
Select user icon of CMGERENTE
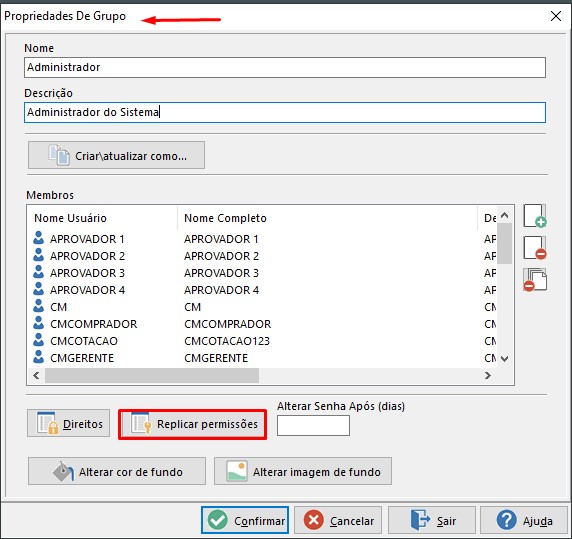(x=38, y=357)
